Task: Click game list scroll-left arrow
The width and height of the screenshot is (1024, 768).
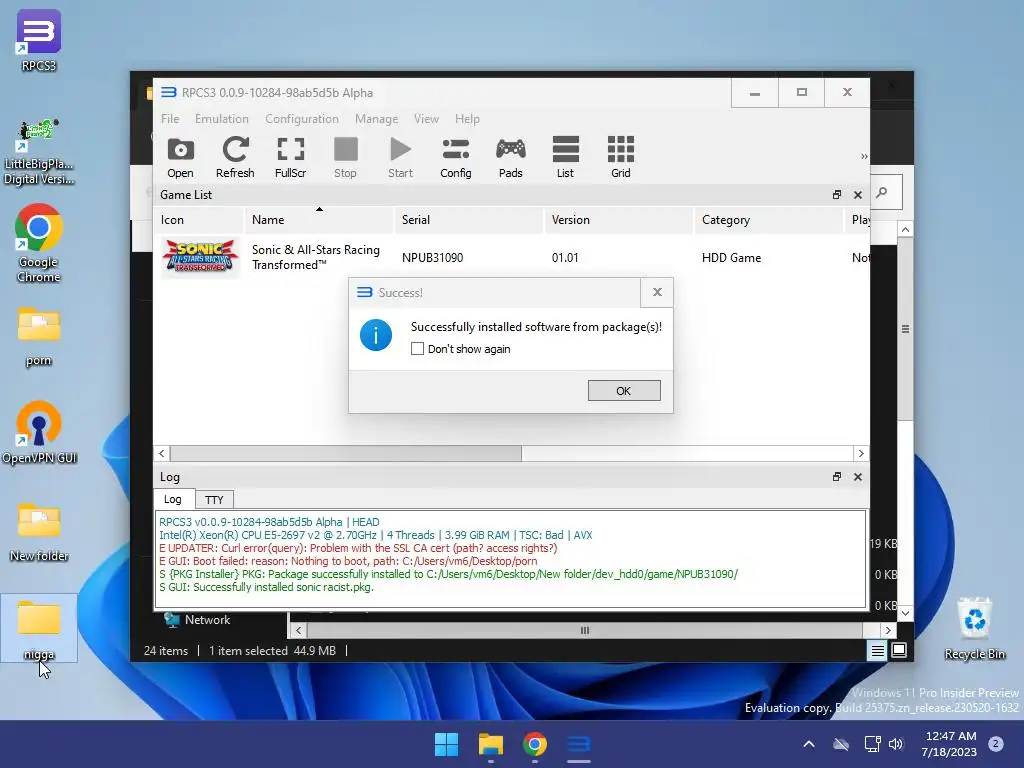Action: tap(161, 453)
